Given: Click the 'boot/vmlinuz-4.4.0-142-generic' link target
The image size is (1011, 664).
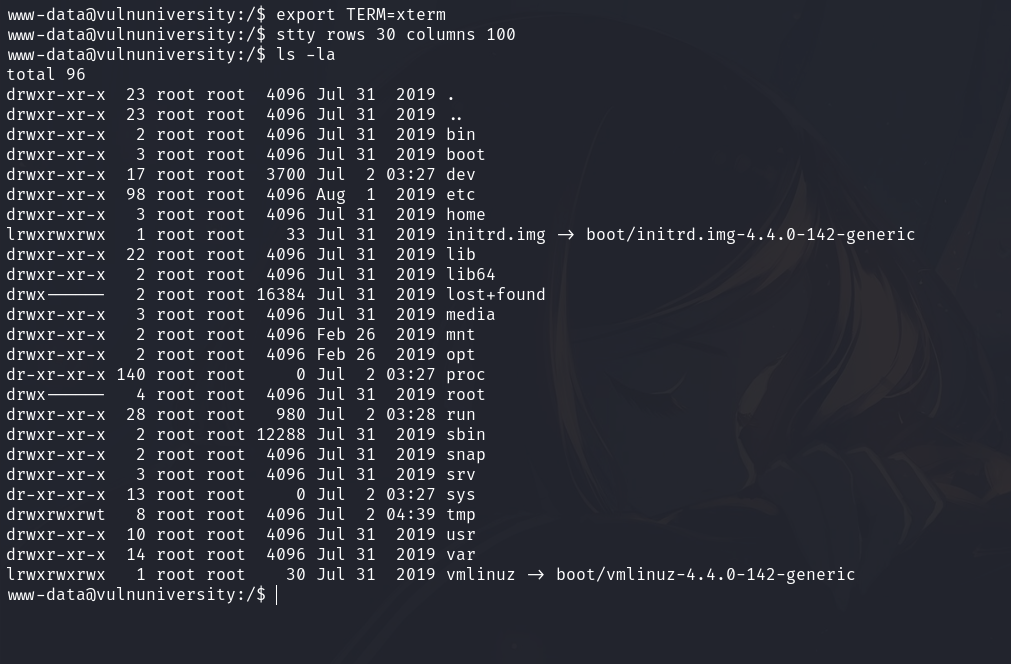Looking at the screenshot, I should (705, 575).
